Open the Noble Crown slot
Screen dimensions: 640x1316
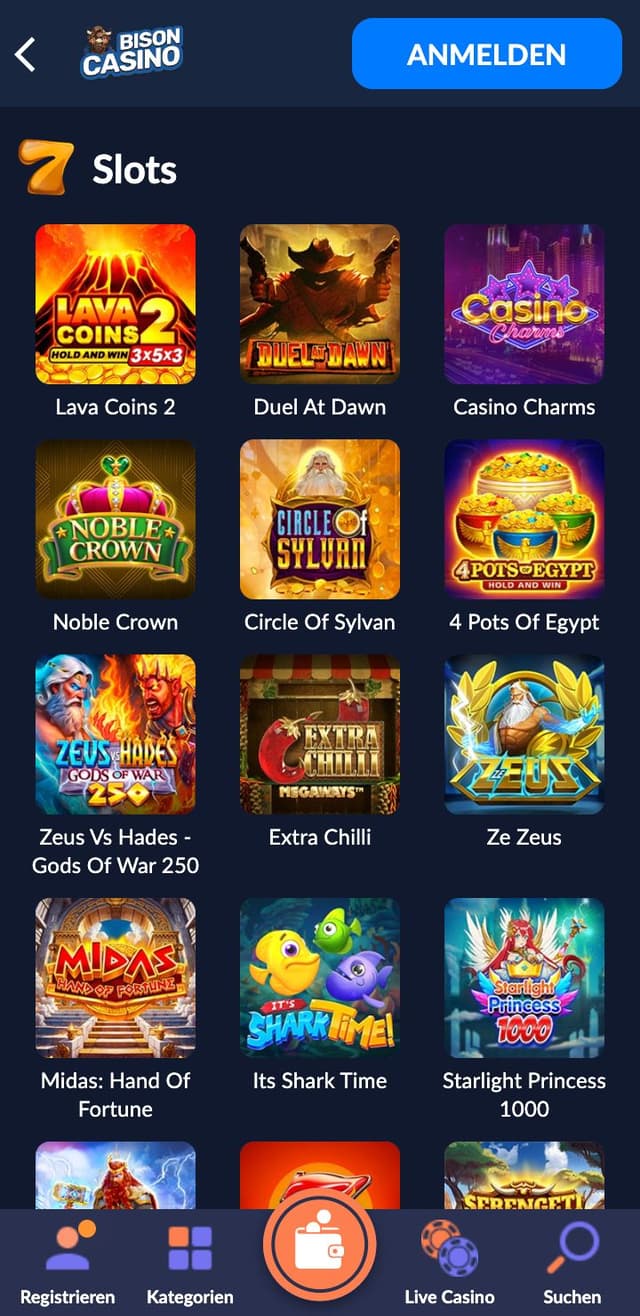(x=115, y=520)
